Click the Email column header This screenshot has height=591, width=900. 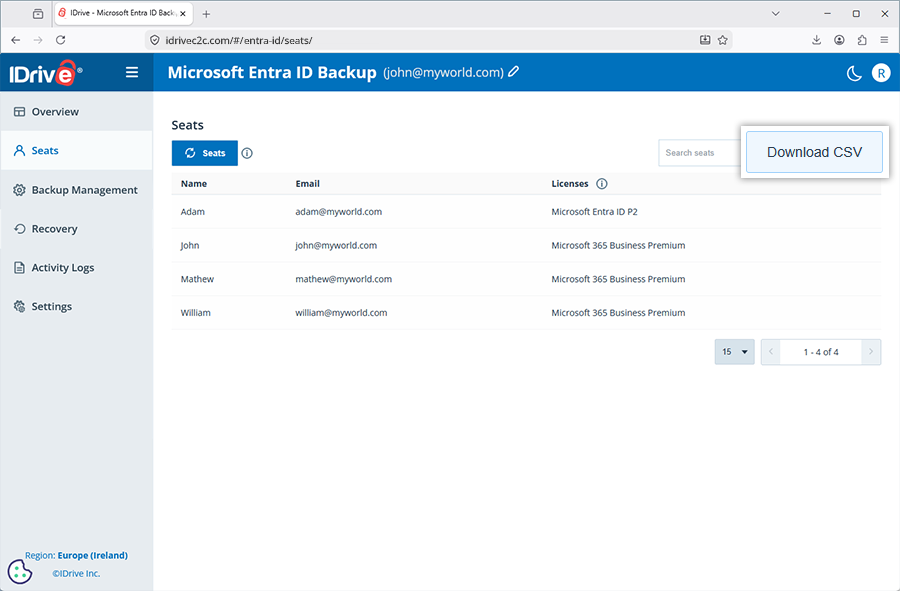point(308,184)
